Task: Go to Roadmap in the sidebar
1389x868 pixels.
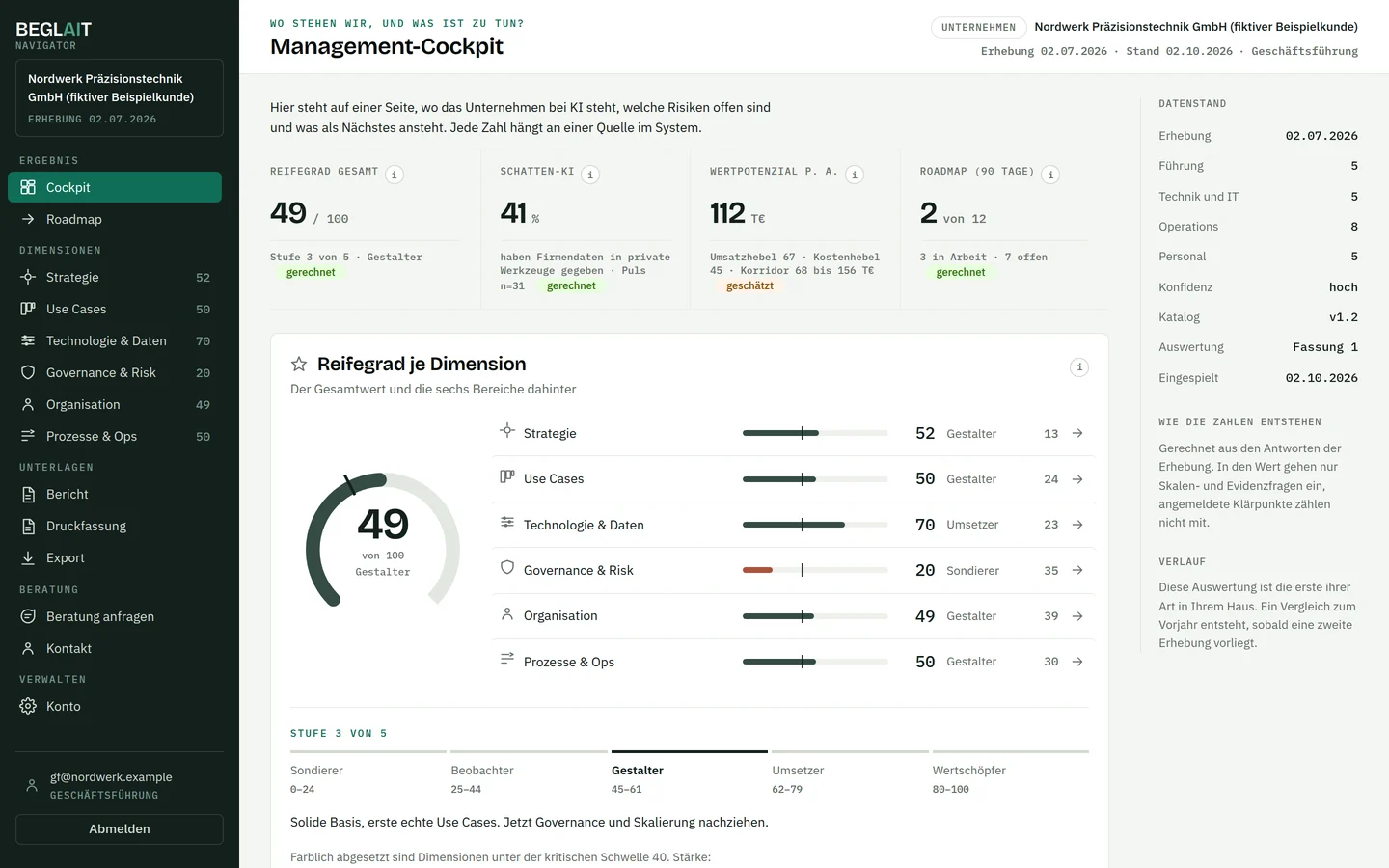Action: (115, 219)
